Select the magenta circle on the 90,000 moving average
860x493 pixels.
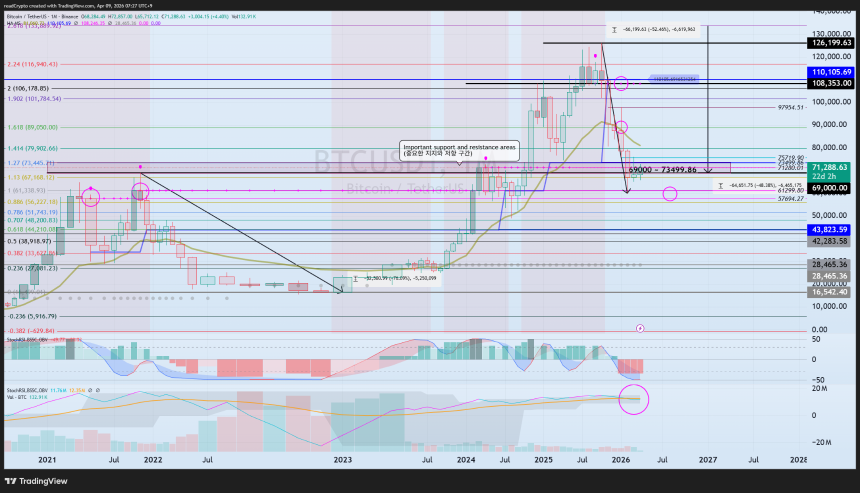(x=620, y=127)
